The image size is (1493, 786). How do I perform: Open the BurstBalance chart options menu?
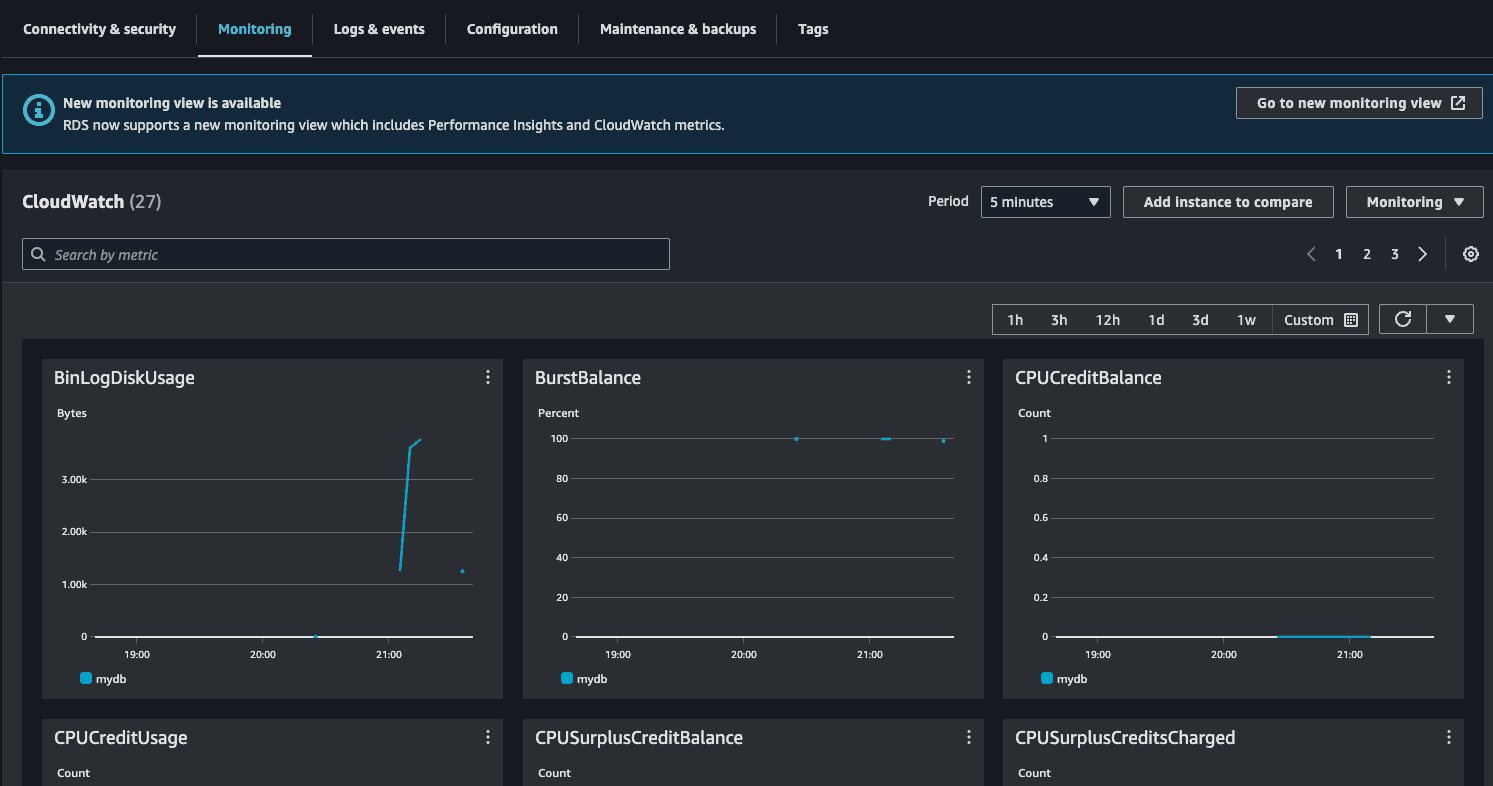[x=968, y=377]
